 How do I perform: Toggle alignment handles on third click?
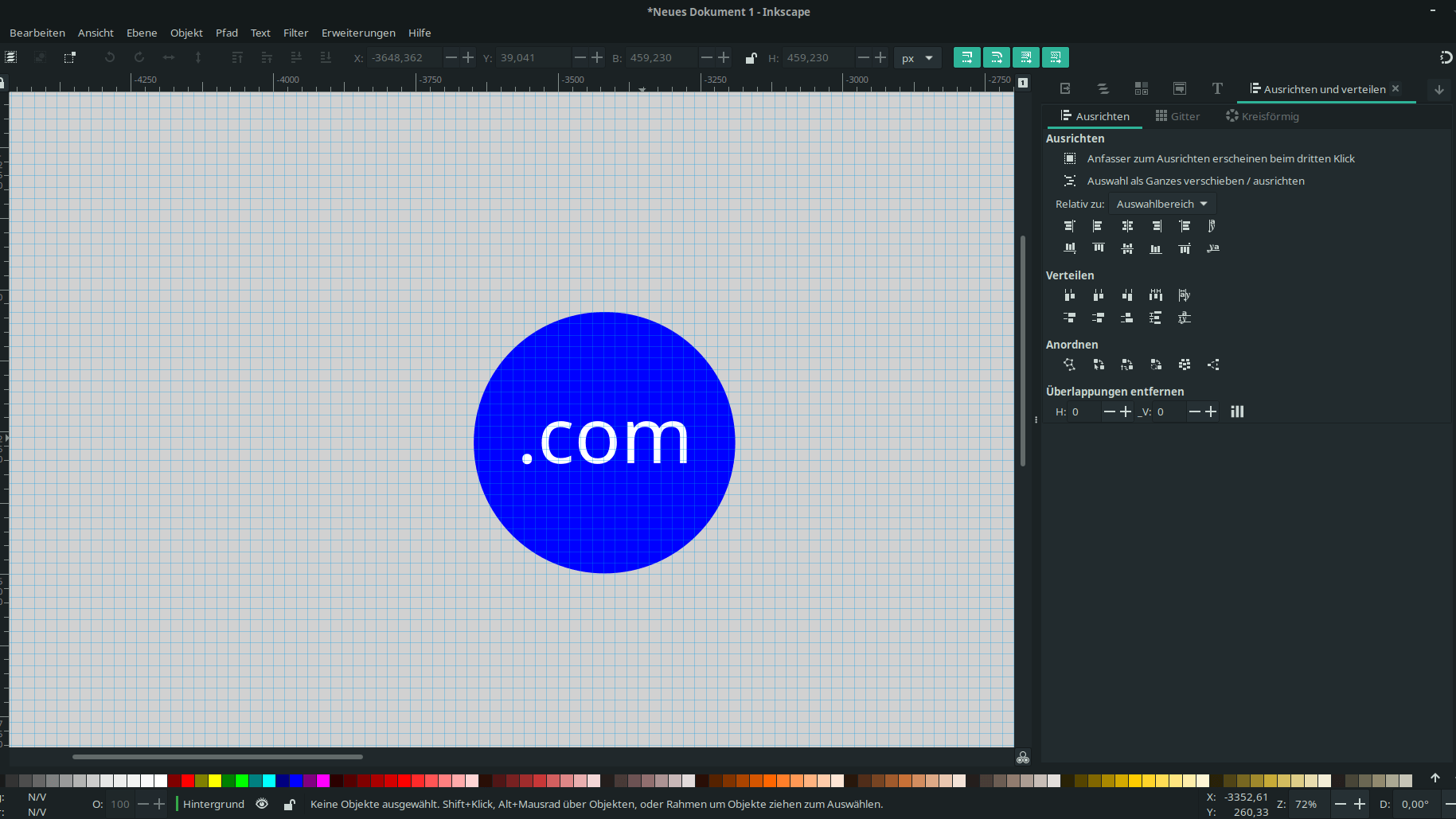[1070, 158]
